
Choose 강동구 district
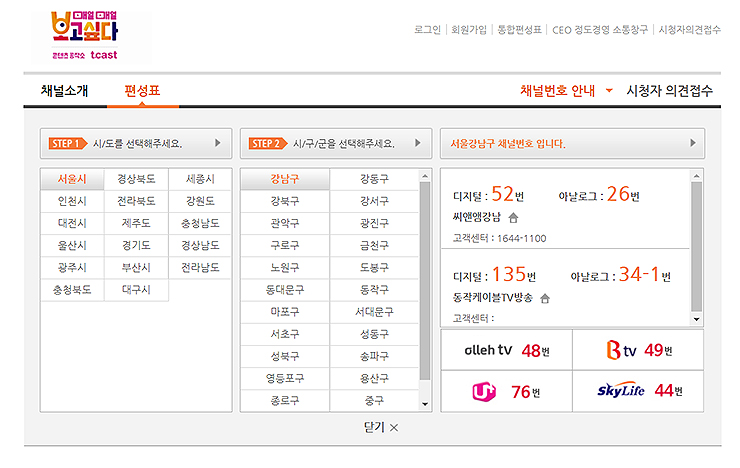(374, 179)
